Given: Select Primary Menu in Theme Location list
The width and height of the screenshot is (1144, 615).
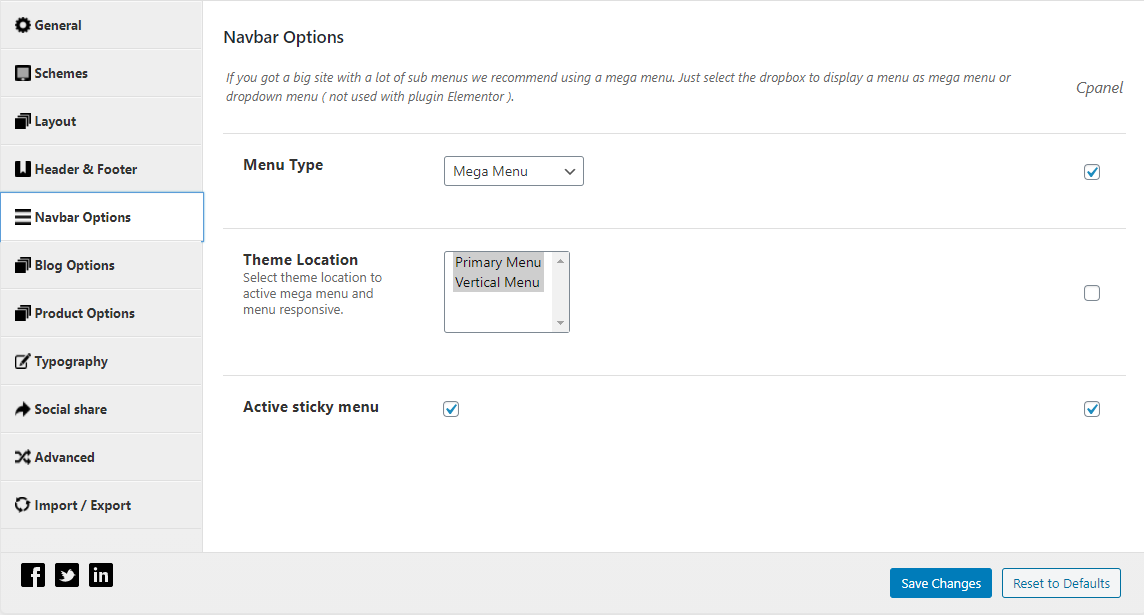Looking at the screenshot, I should 498,262.
